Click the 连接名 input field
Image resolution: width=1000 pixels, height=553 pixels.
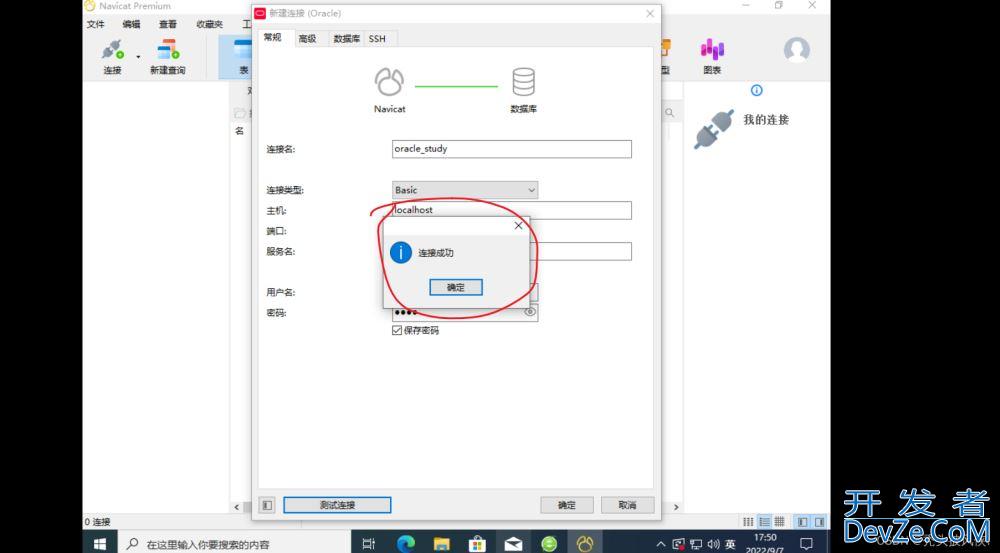click(x=511, y=149)
